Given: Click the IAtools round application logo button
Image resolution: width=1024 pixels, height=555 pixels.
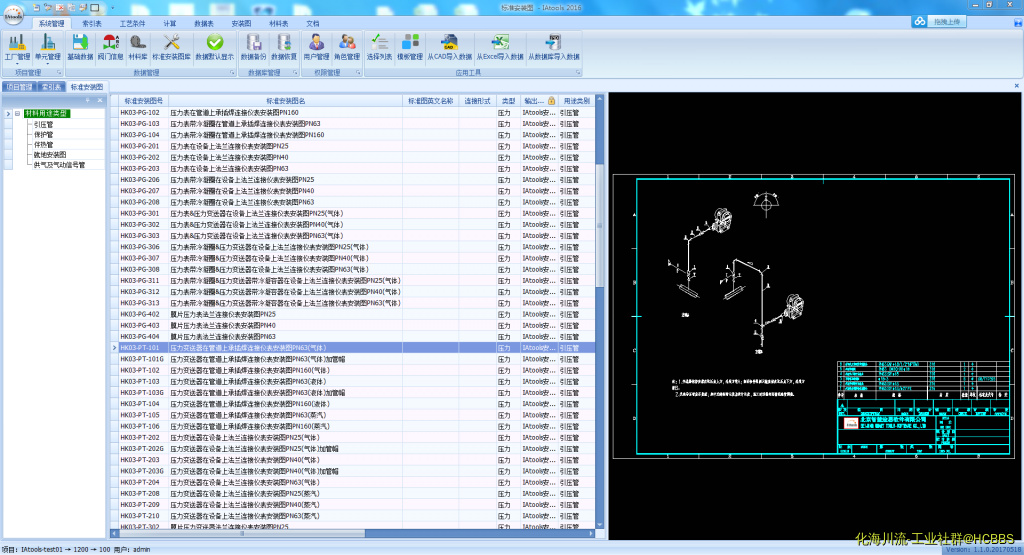Looking at the screenshot, I should (14, 14).
